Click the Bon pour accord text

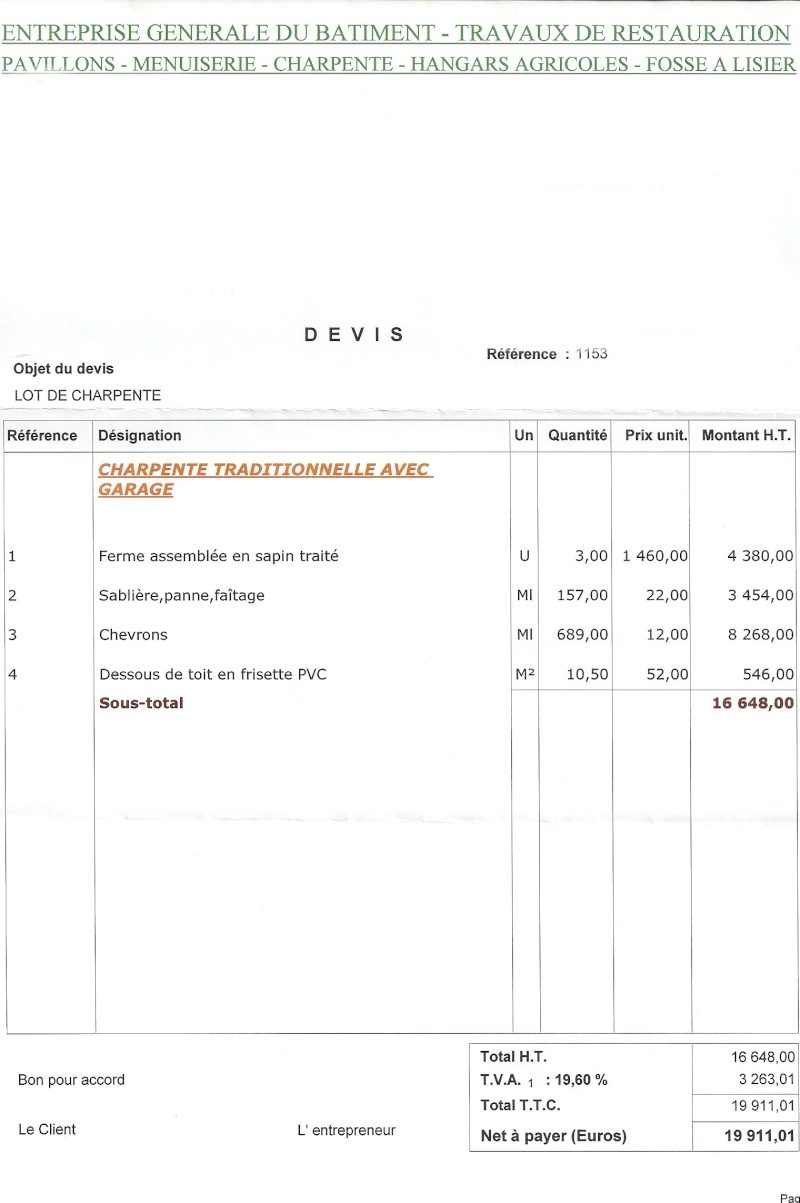(71, 1080)
